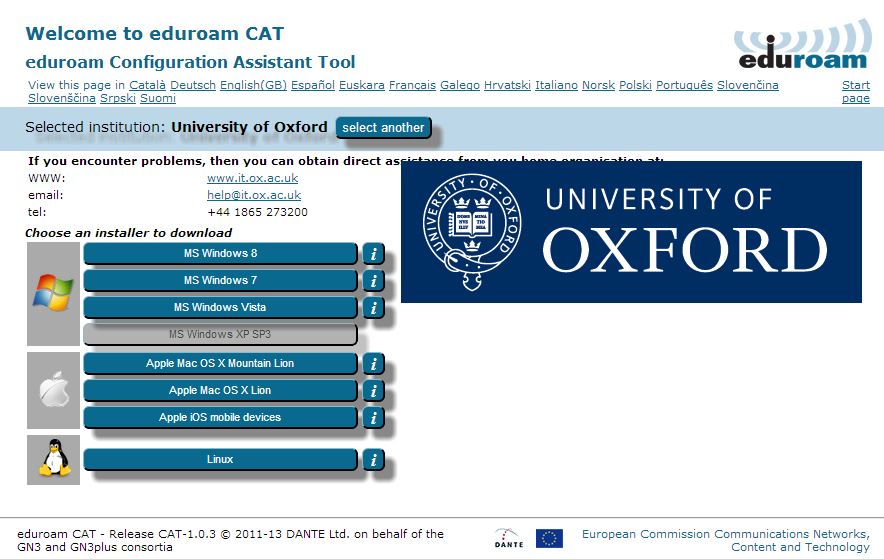
Task: Click 'Welcome to eduroam CAT' heading
Action: tap(154, 34)
